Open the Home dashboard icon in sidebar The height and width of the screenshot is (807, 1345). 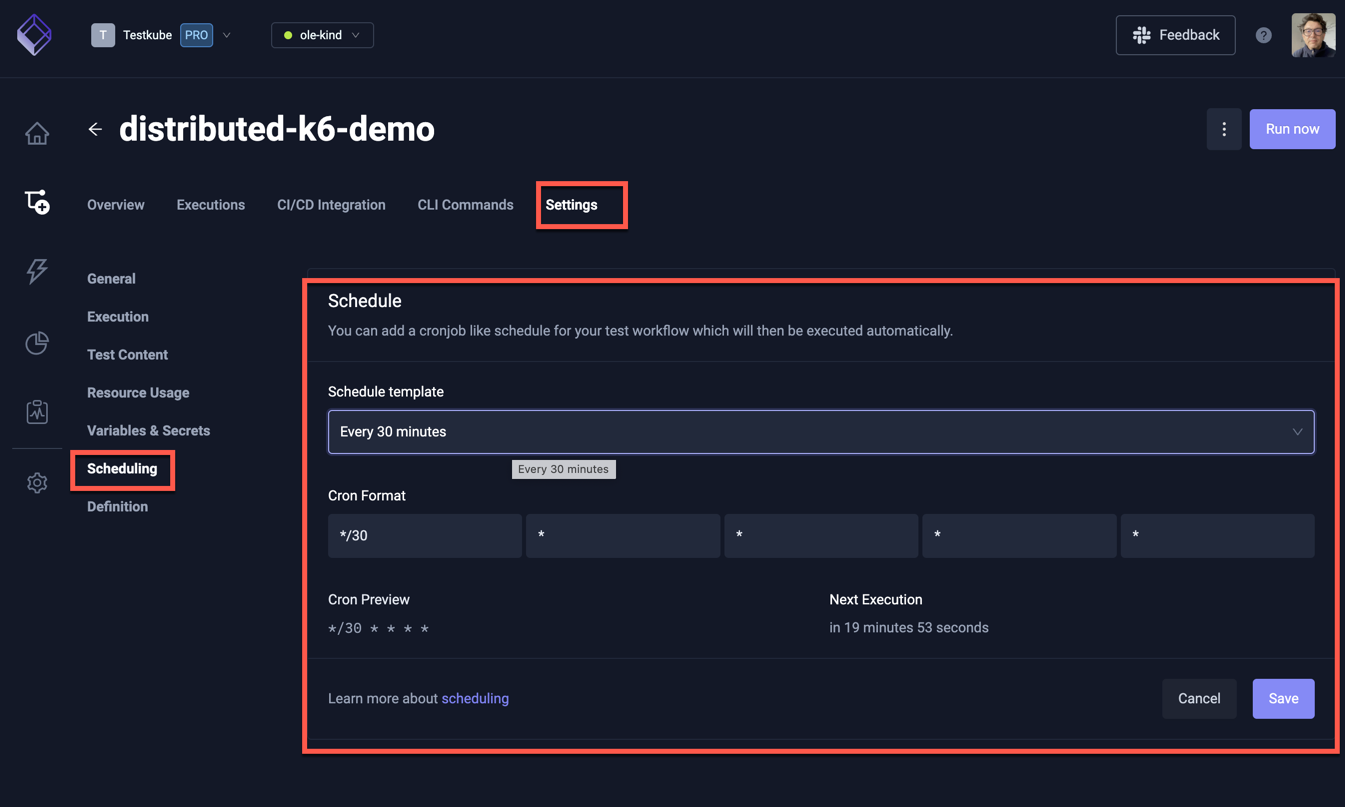pyautogui.click(x=37, y=133)
